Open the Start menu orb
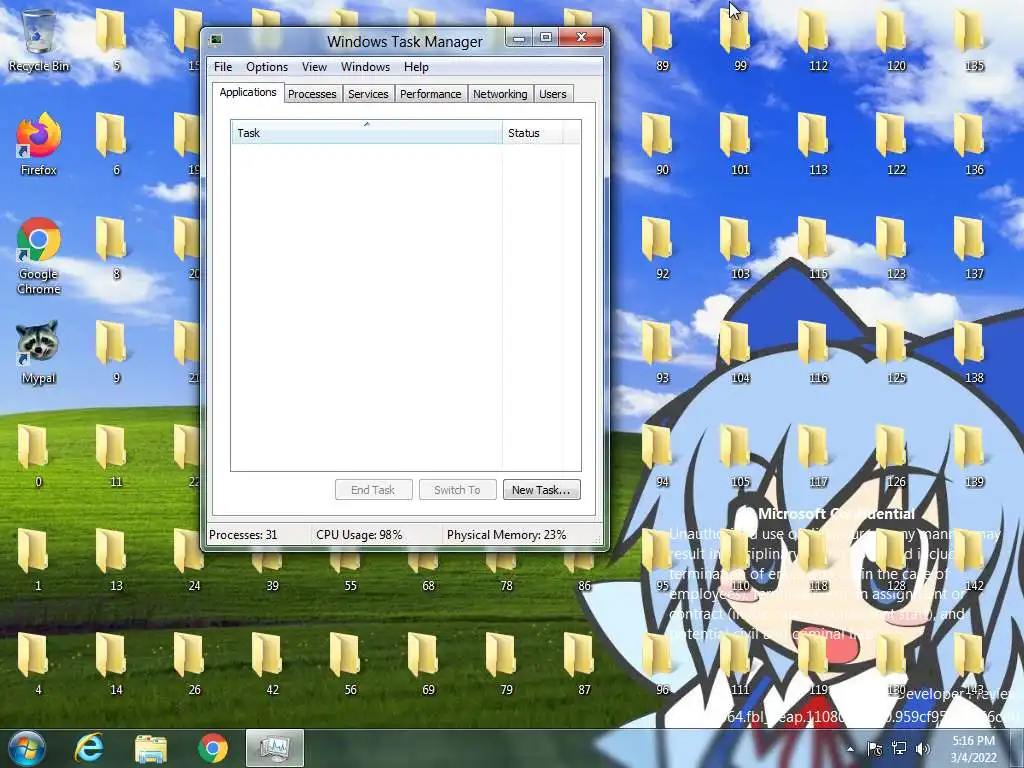 click(x=27, y=748)
